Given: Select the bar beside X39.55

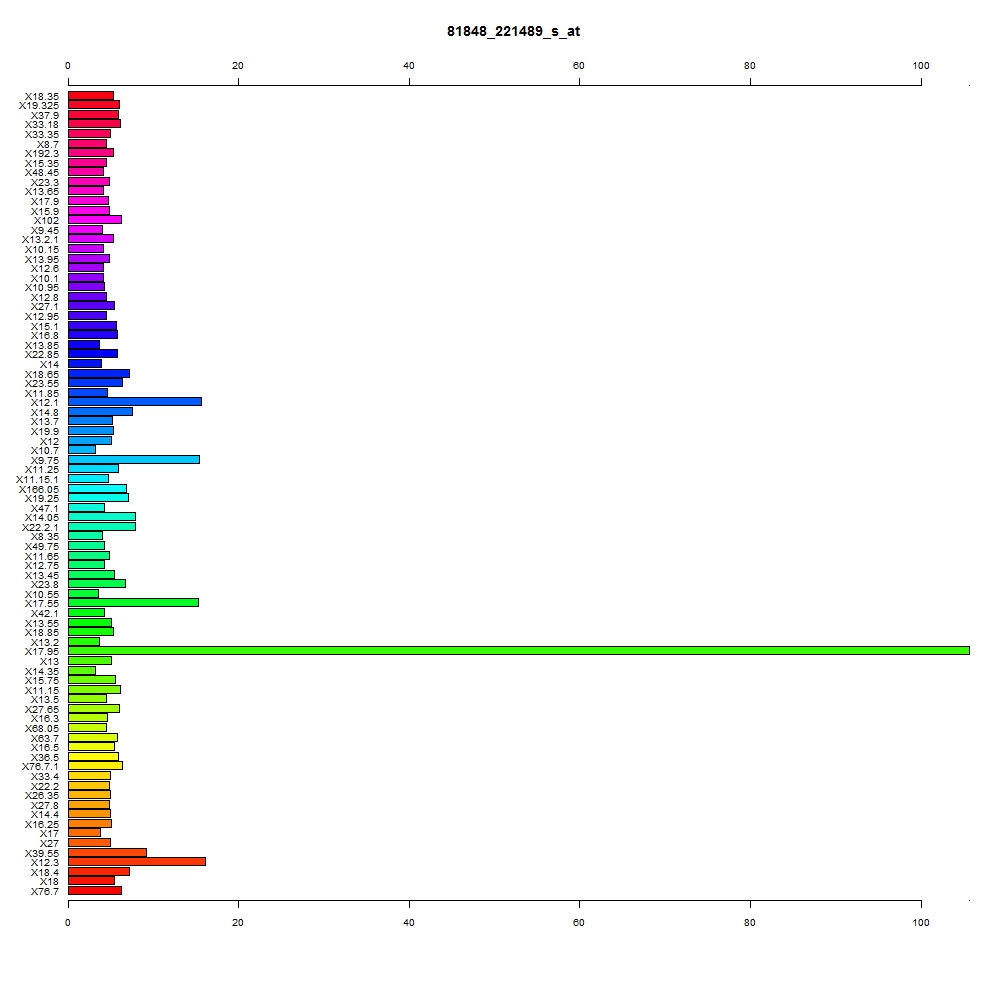Looking at the screenshot, I should (x=107, y=853).
